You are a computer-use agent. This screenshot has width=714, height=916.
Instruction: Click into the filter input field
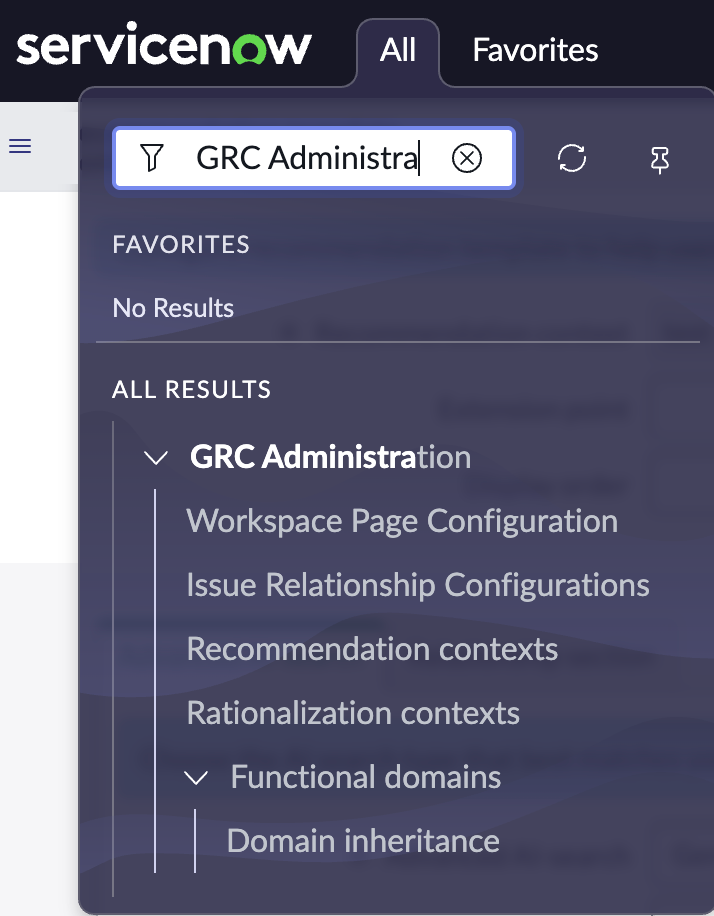point(315,158)
